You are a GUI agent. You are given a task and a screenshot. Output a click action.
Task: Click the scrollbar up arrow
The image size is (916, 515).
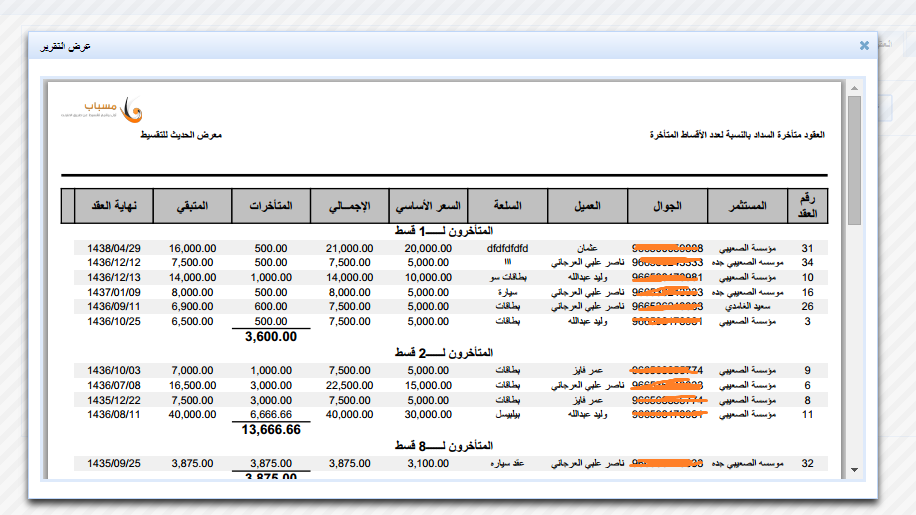coord(854,89)
